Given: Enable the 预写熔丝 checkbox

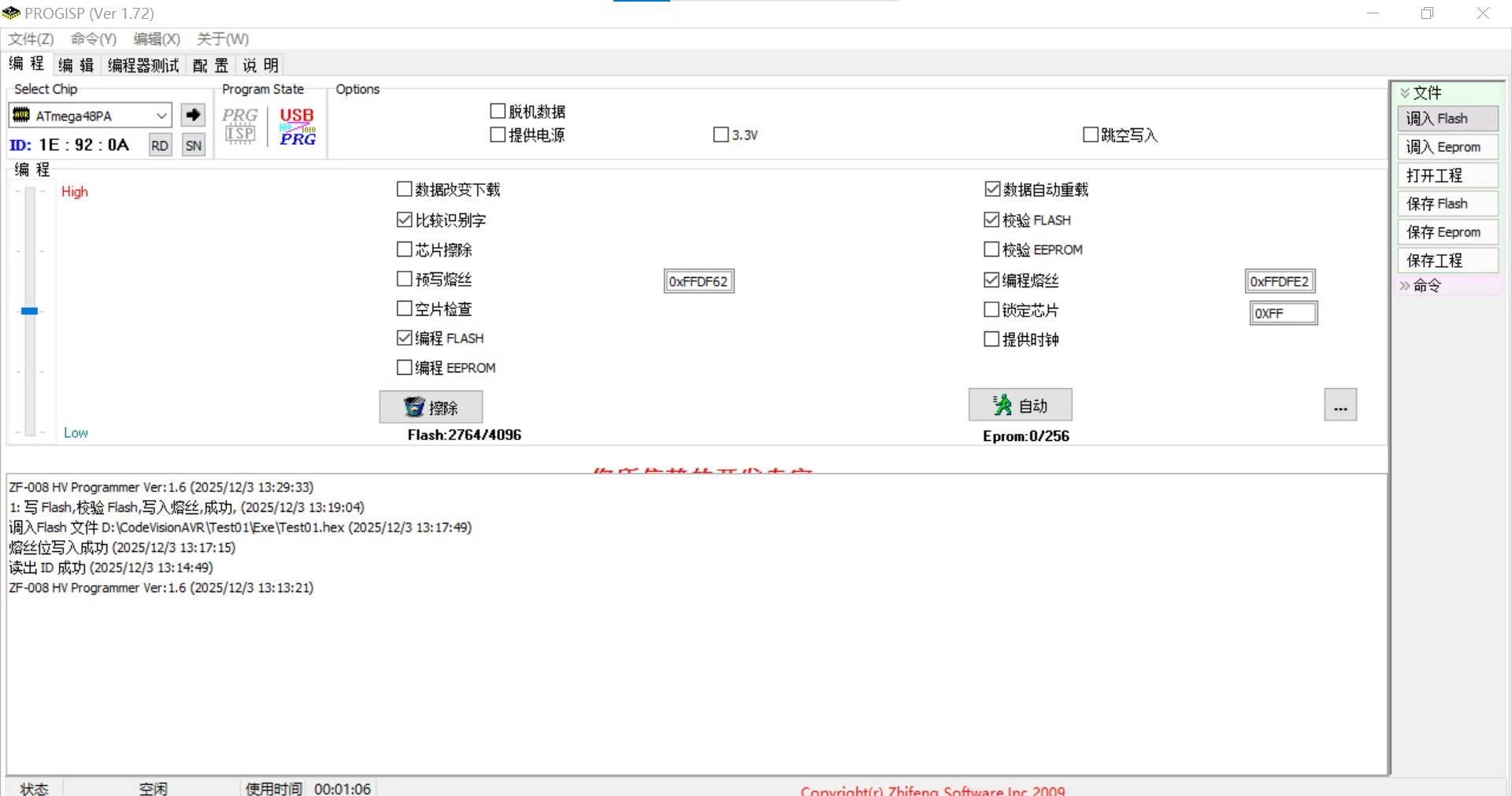Looking at the screenshot, I should tap(405, 279).
